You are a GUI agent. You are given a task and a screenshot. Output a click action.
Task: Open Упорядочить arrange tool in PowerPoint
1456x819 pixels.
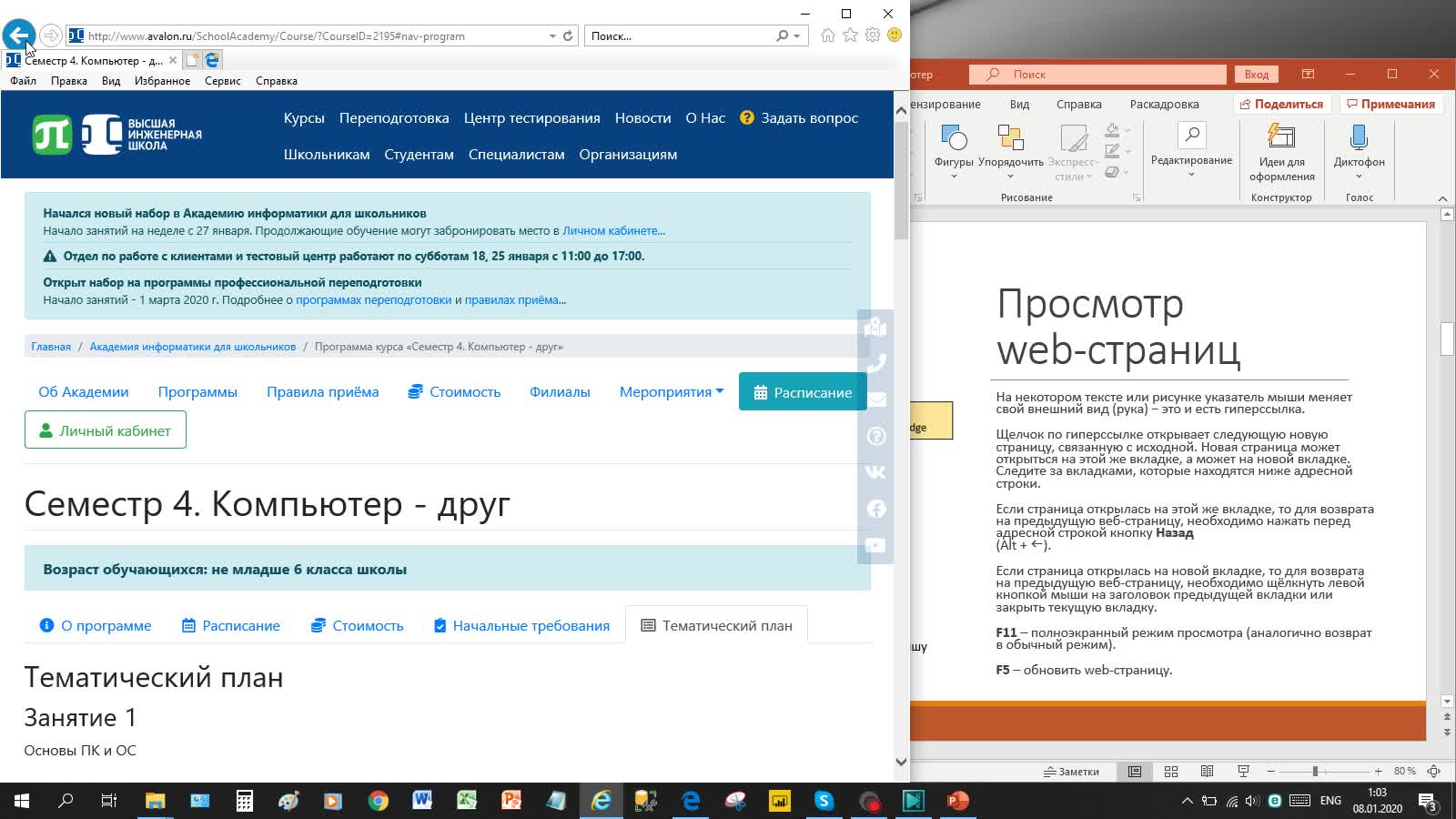(x=1010, y=150)
